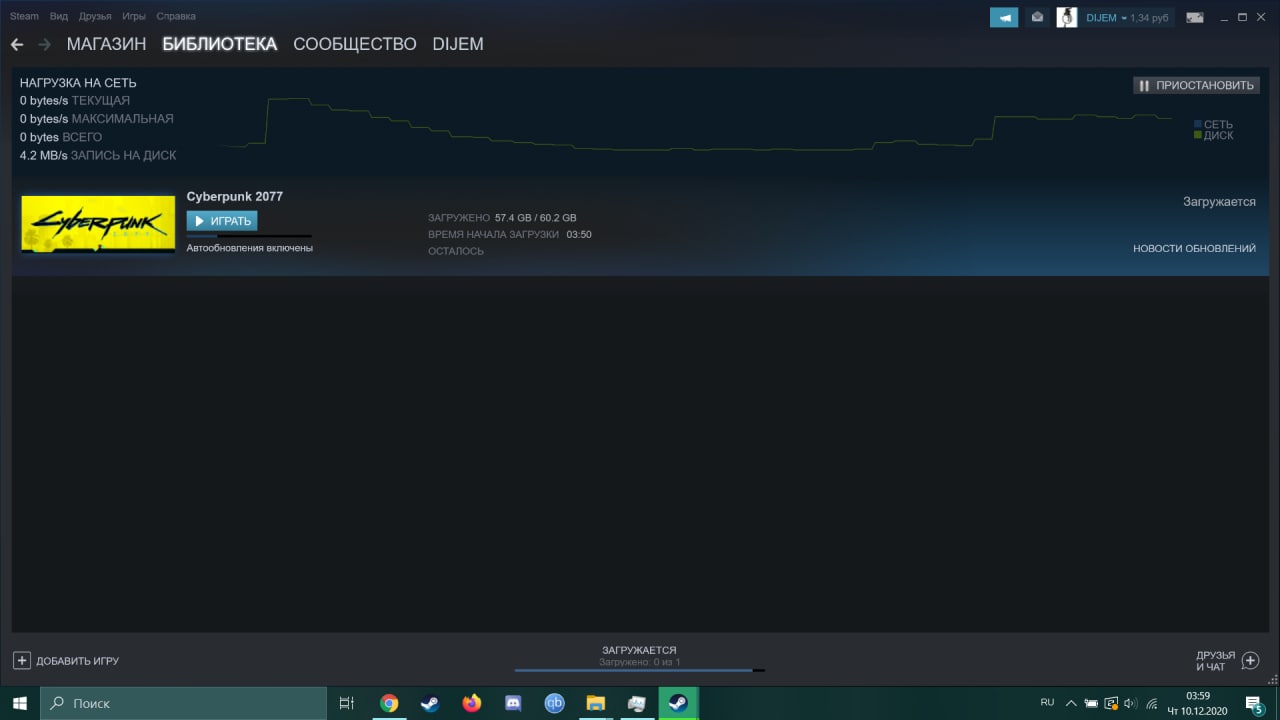This screenshot has height=720, width=1280.
Task: Click the footer download progress bar
Action: [x=640, y=670]
